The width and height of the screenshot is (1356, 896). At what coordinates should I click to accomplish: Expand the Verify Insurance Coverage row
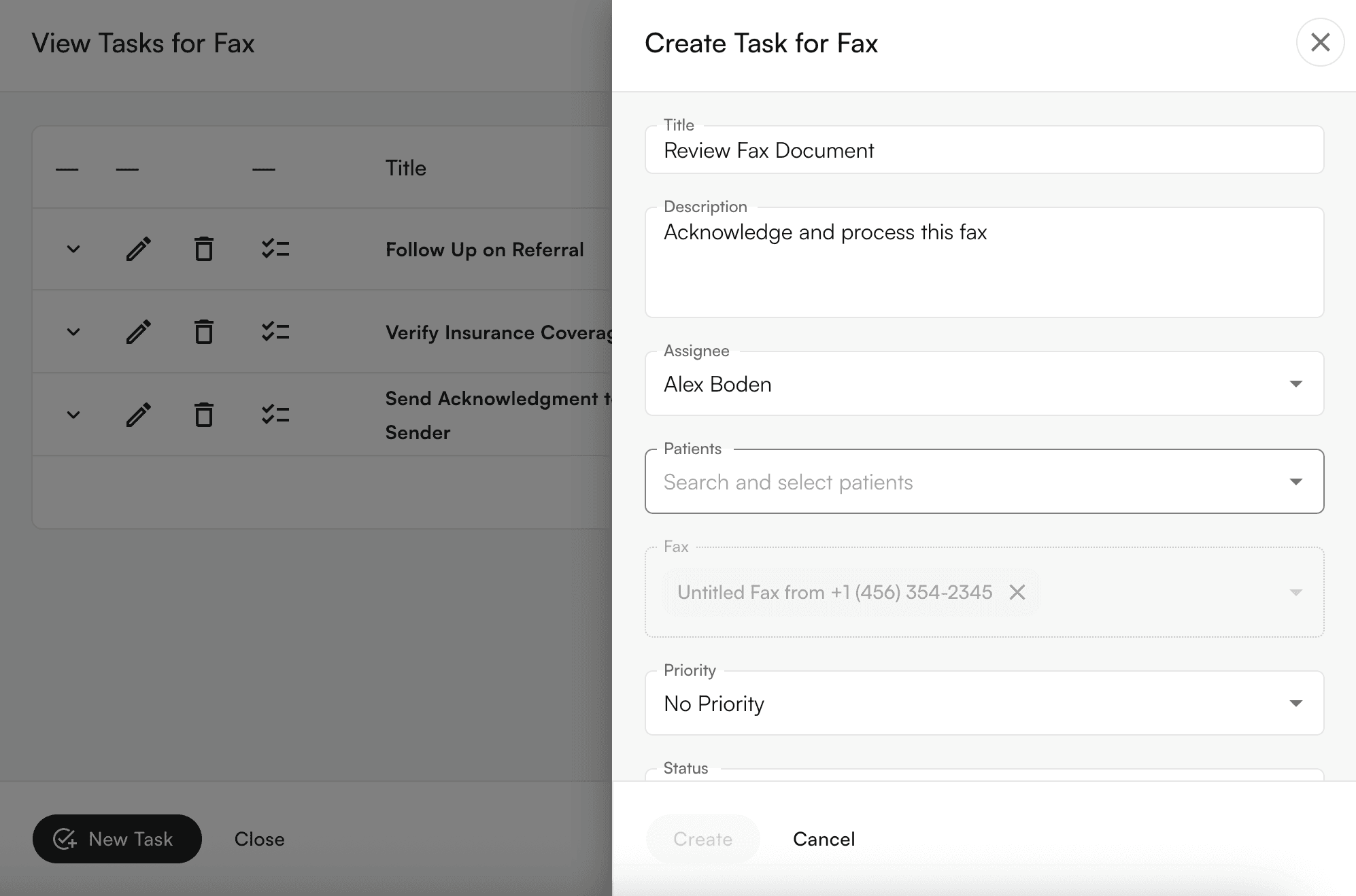click(73, 332)
